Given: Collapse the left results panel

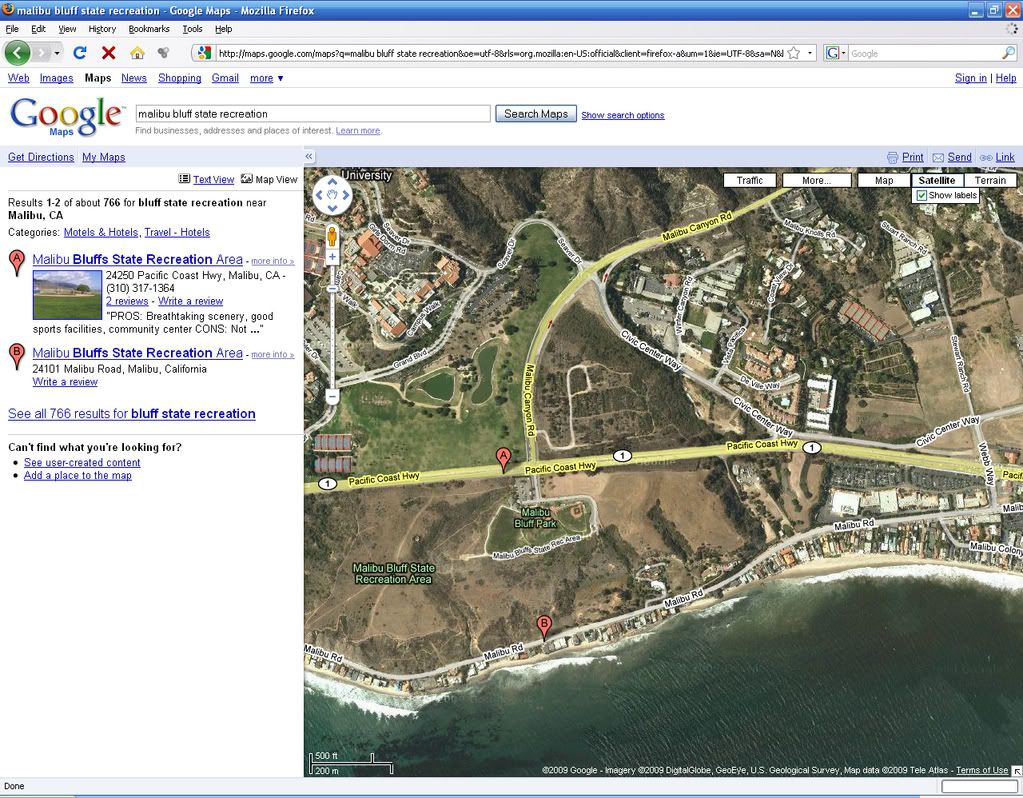Looking at the screenshot, I should coord(309,157).
